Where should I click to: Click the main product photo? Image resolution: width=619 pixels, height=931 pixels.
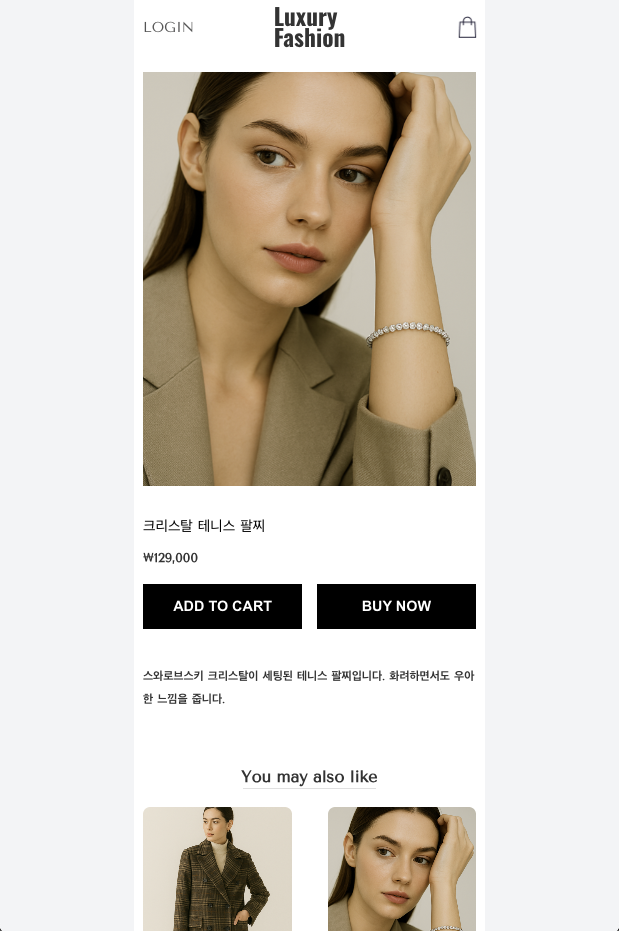coord(309,279)
